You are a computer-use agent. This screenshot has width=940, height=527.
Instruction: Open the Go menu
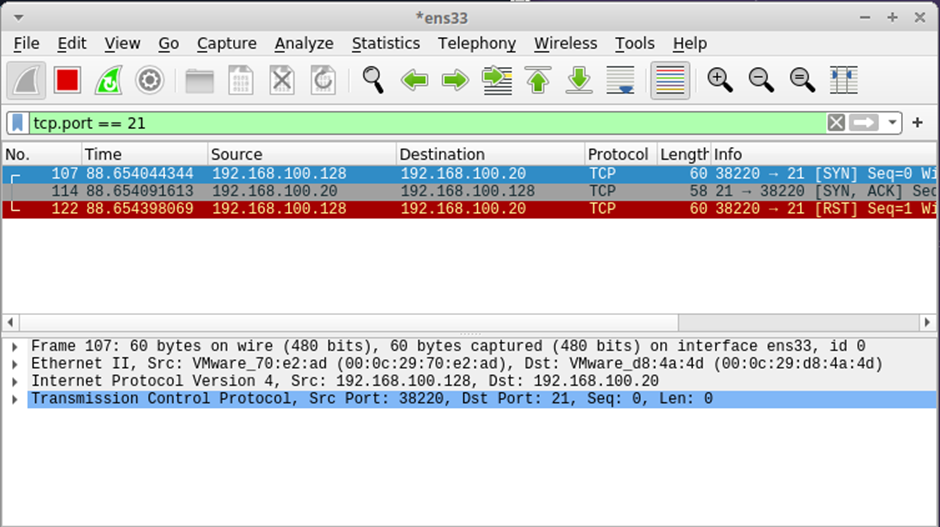(x=168, y=43)
